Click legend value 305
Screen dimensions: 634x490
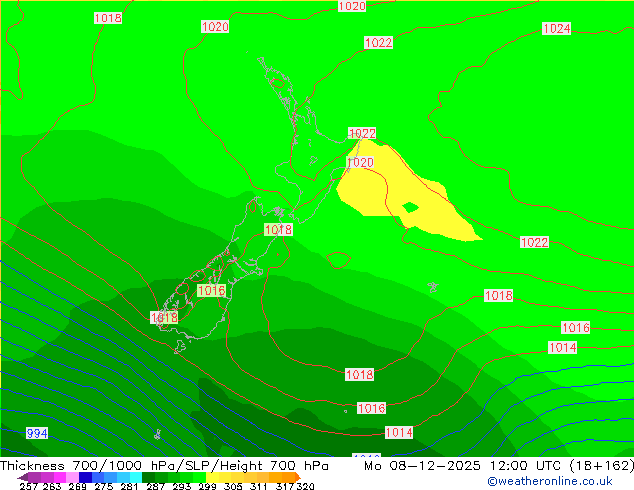233,486
